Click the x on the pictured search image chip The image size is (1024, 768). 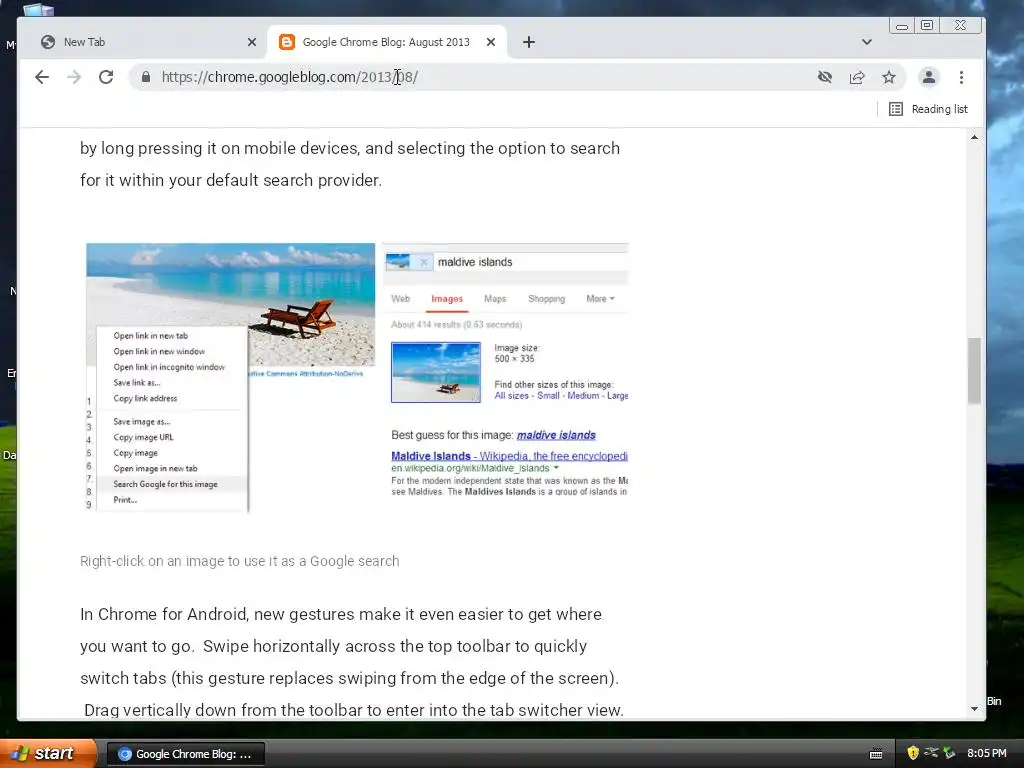click(424, 262)
